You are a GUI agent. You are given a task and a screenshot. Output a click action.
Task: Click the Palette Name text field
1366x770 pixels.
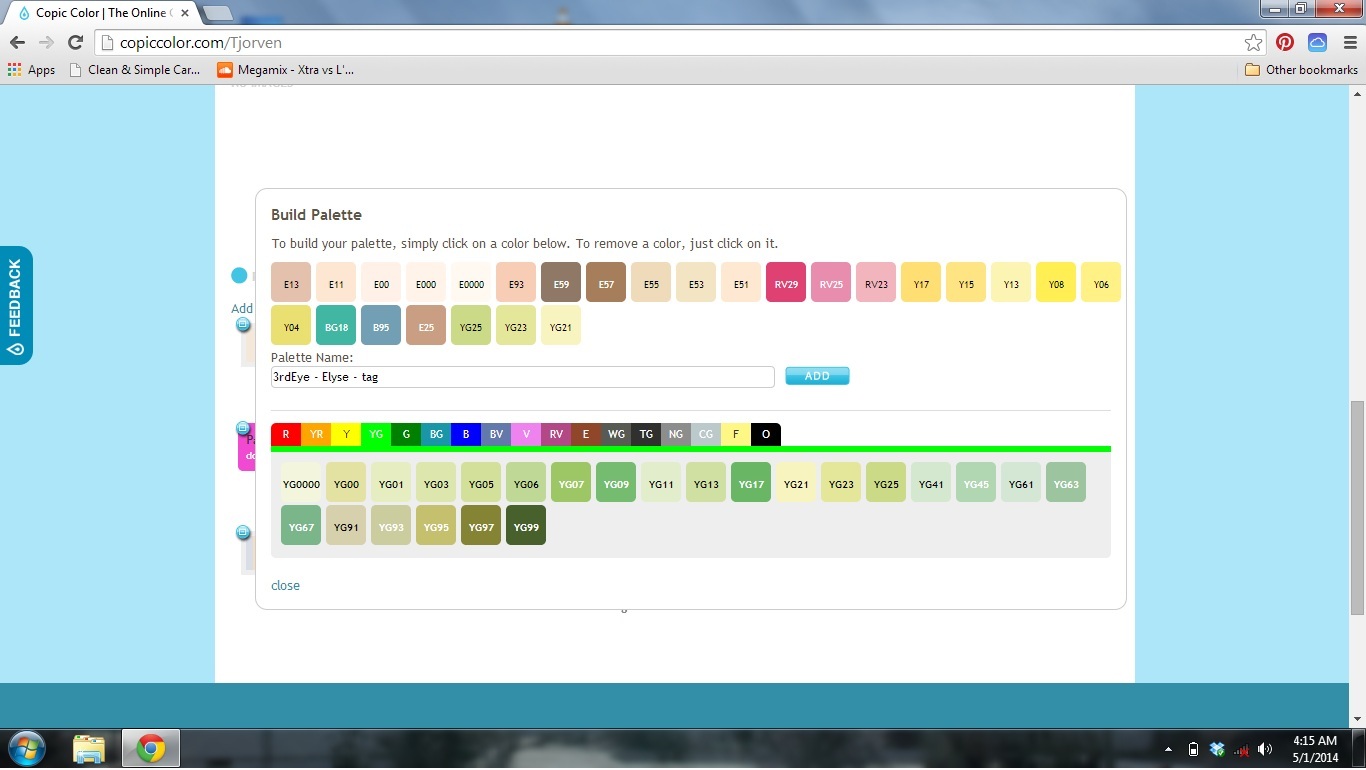[x=522, y=377]
